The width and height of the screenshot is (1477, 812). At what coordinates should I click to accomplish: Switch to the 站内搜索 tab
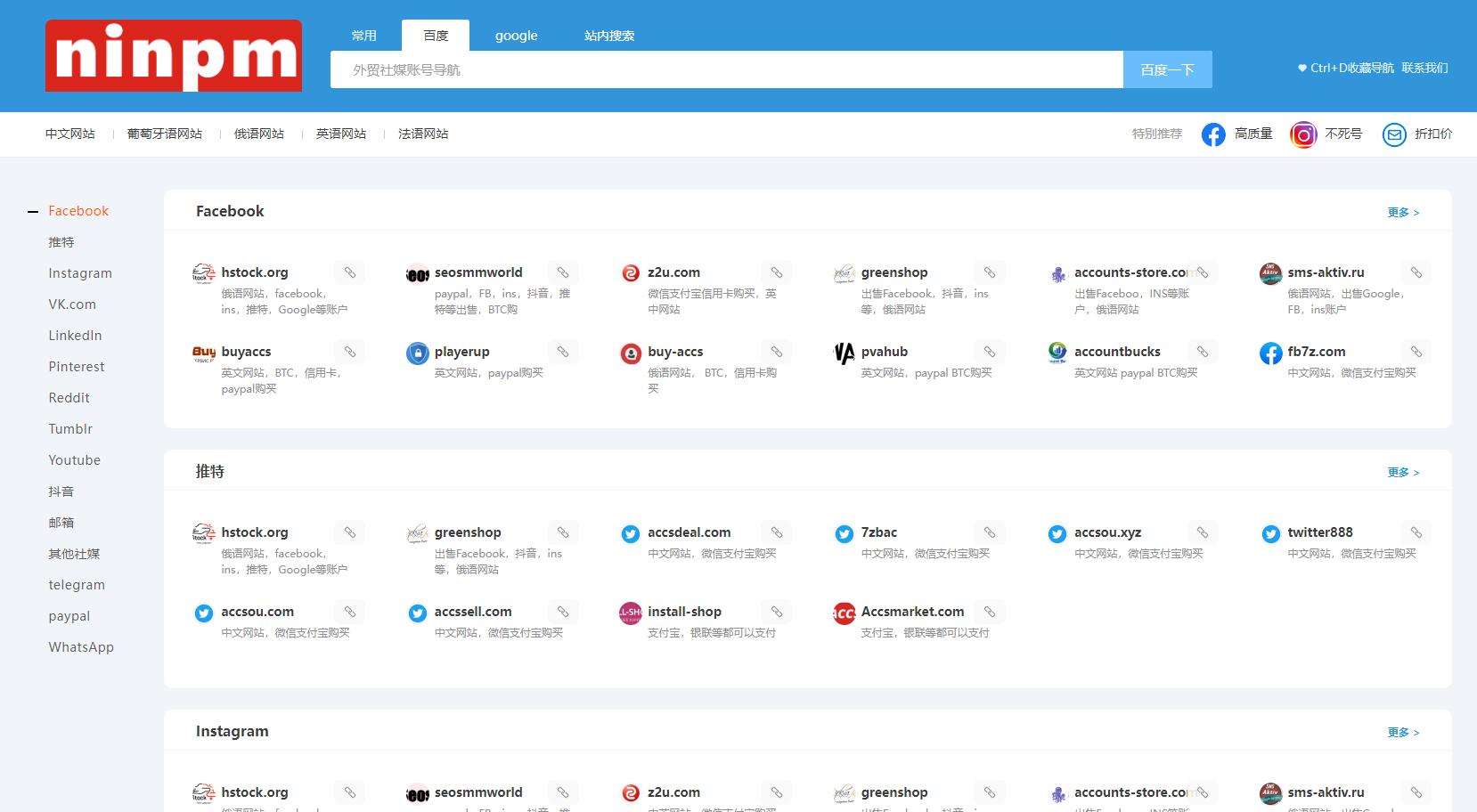(609, 36)
